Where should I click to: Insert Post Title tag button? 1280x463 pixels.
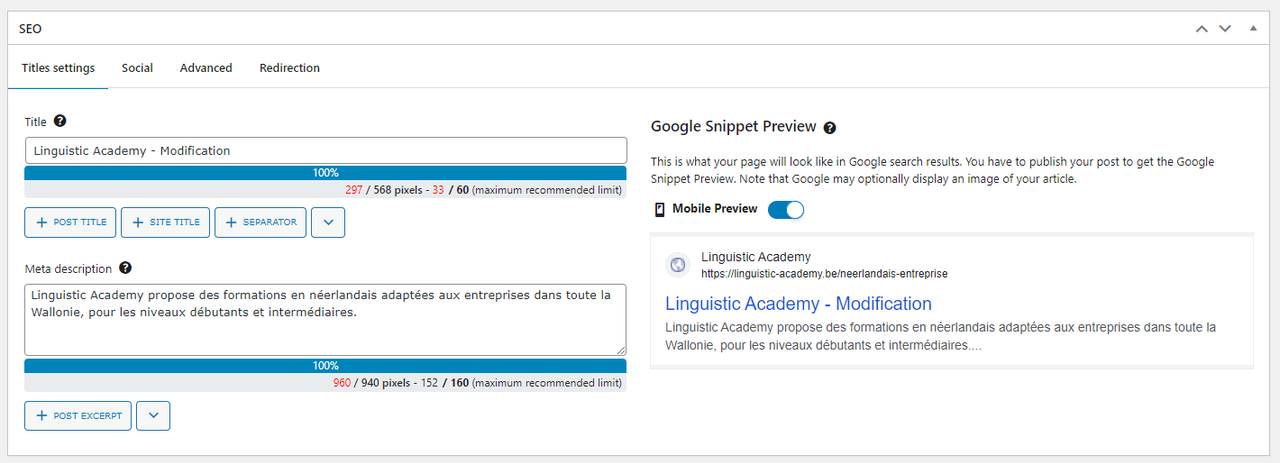coord(71,222)
